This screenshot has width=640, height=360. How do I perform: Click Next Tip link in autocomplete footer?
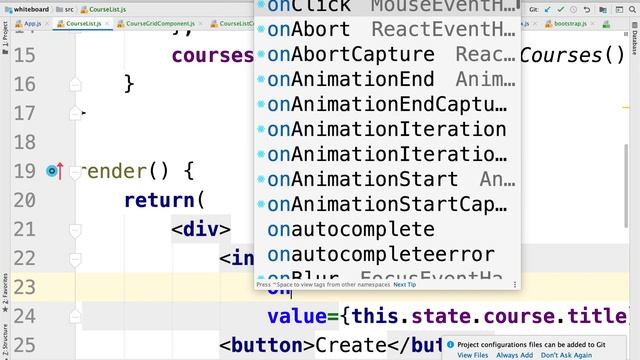coord(404,284)
